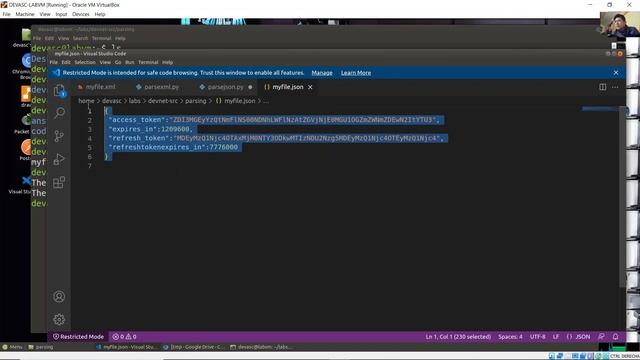Viewport: 640px width, 360px height.
Task: Click the 'devasc' breadcrumb segment
Action: click(x=111, y=101)
